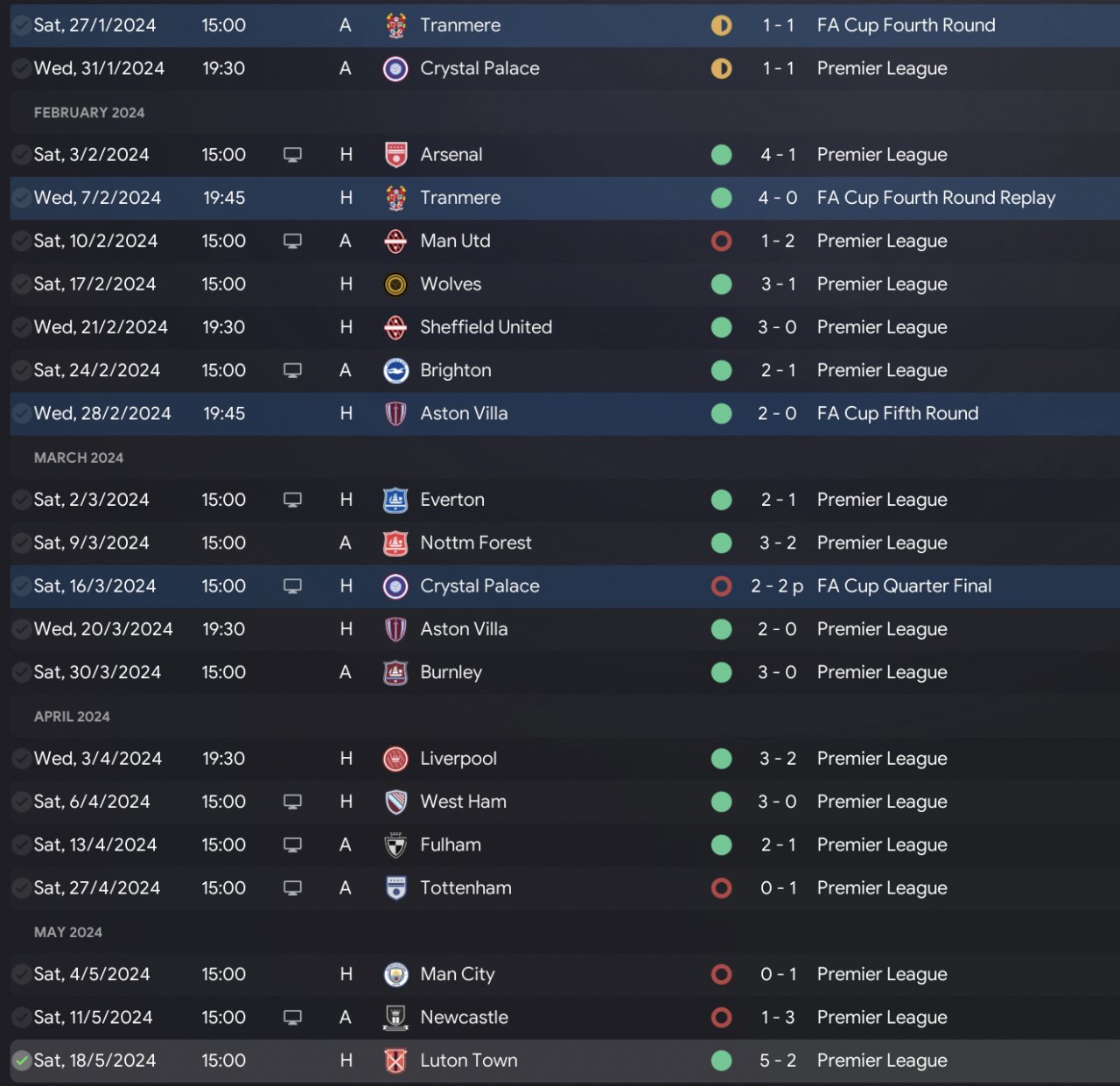Open the 2 - 2 p Crystal Palace result
The width and height of the screenshot is (1120, 1086).
[777, 586]
